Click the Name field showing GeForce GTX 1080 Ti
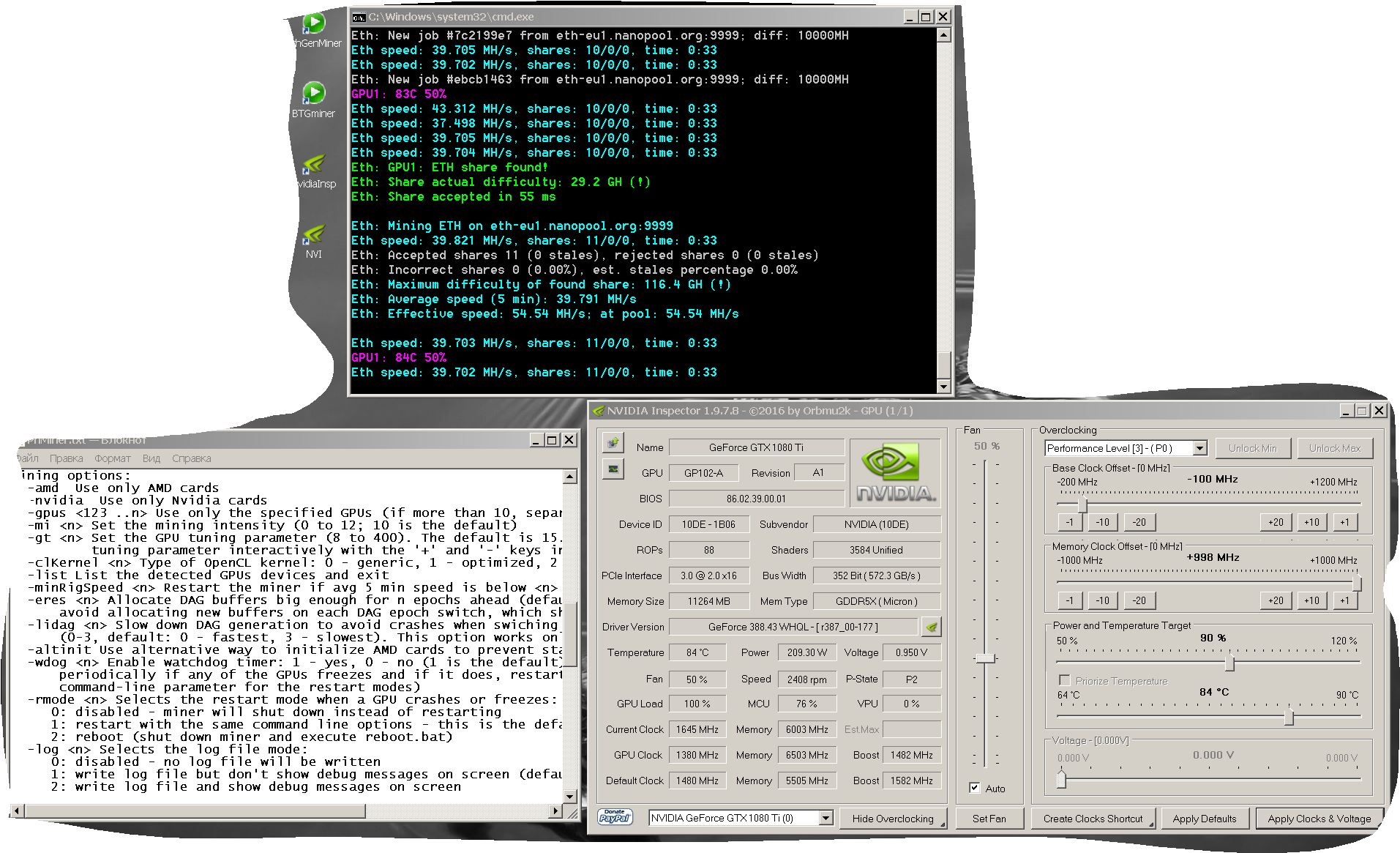1400x853 pixels. [x=757, y=447]
